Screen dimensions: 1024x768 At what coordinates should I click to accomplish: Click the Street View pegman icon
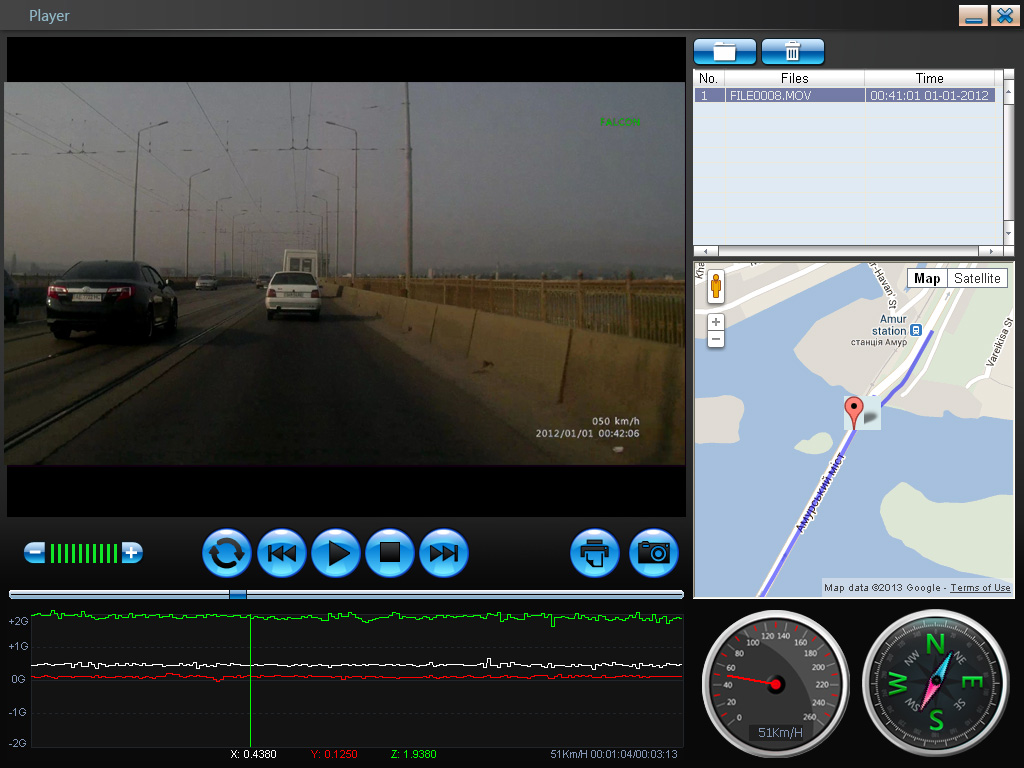pyautogui.click(x=716, y=288)
